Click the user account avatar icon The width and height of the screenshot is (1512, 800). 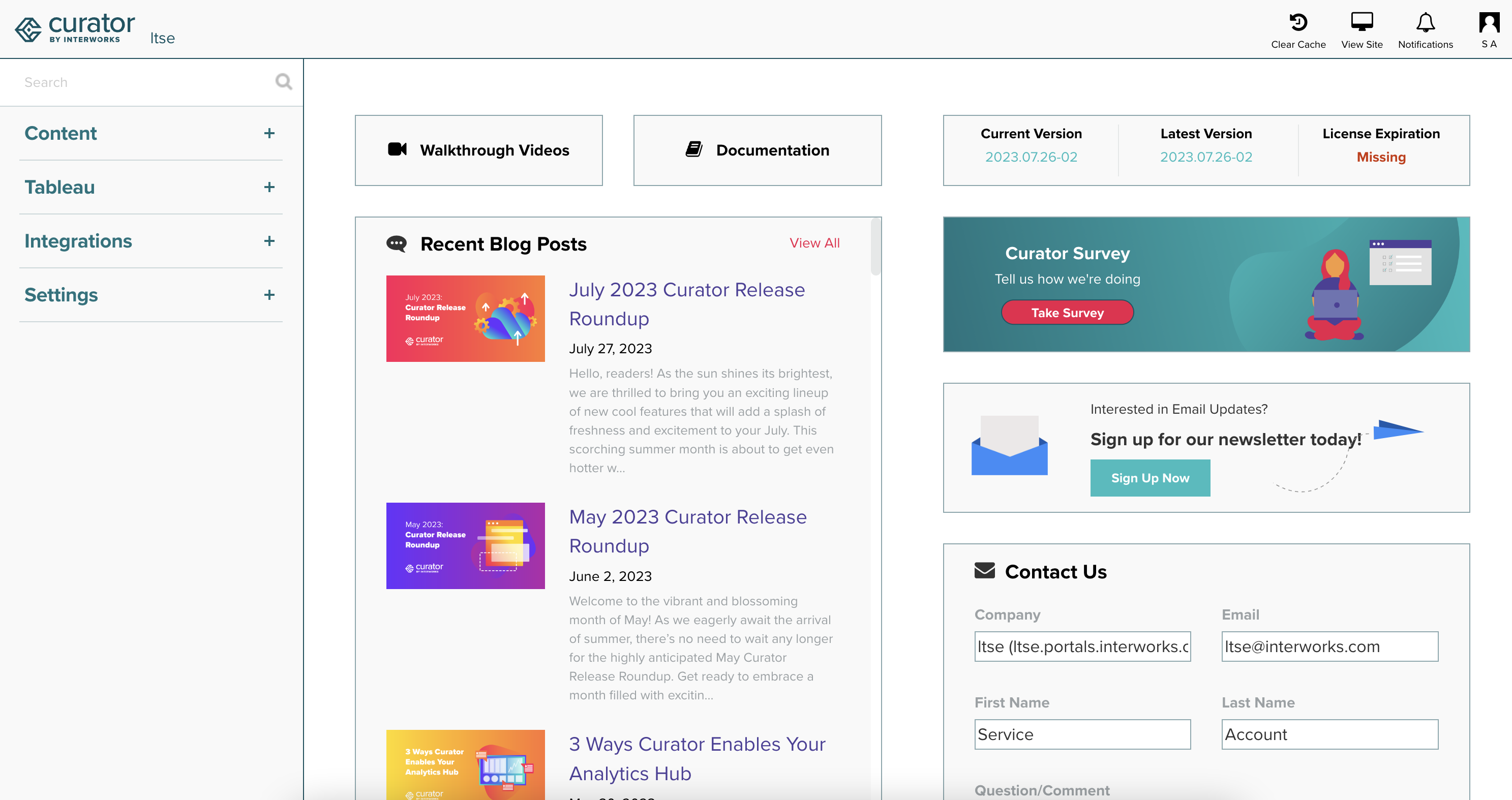1490,22
